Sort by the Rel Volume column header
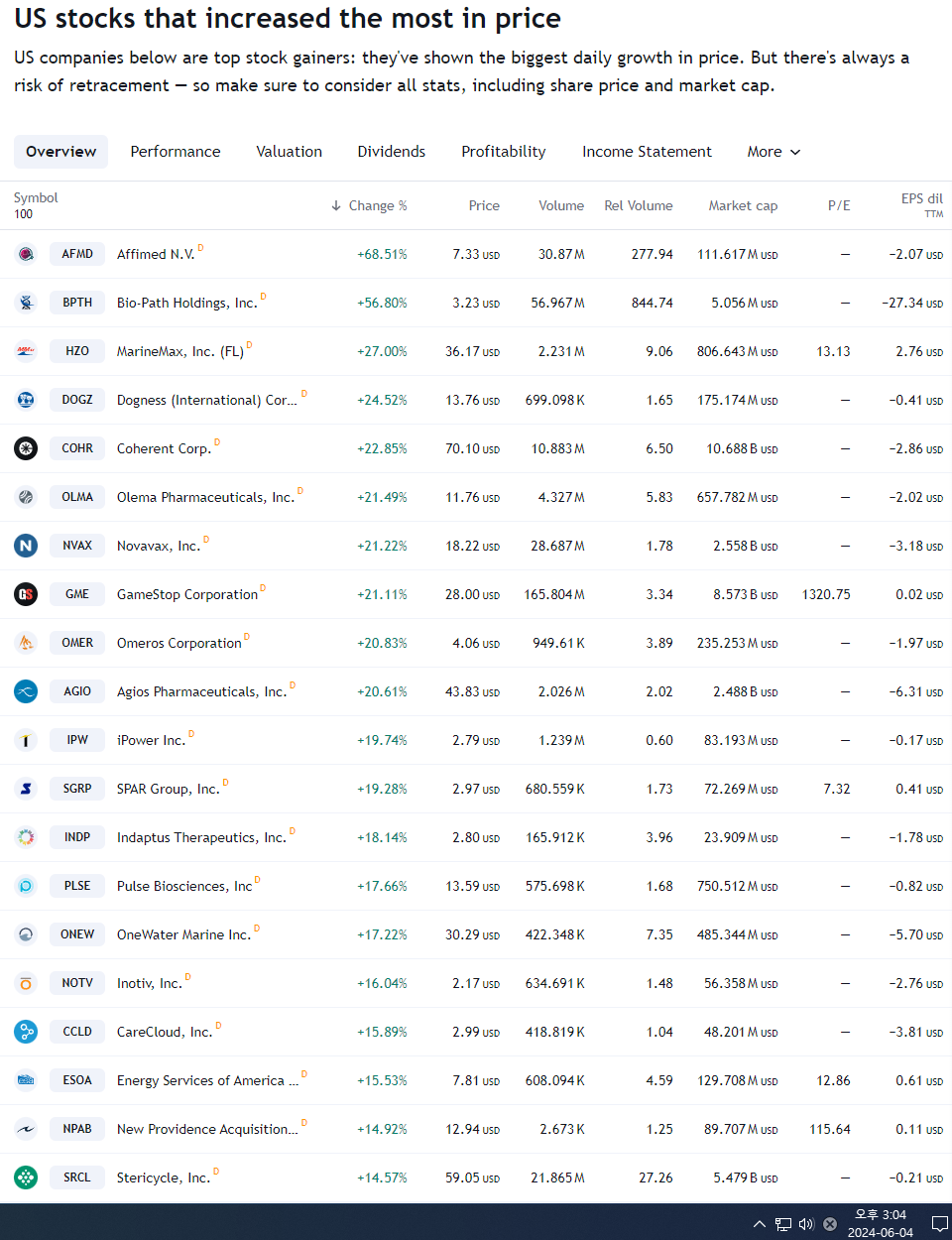This screenshot has width=952, height=1240. click(639, 205)
